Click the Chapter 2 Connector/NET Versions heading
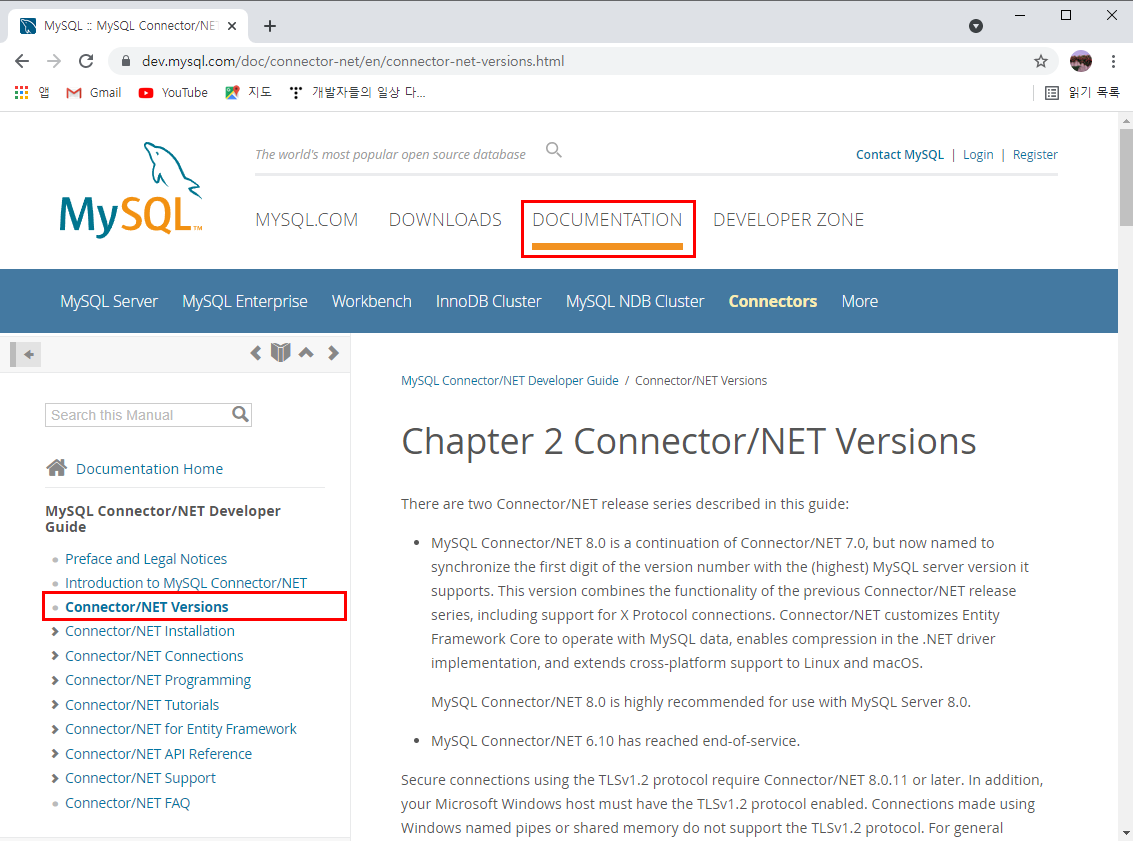 (x=689, y=441)
